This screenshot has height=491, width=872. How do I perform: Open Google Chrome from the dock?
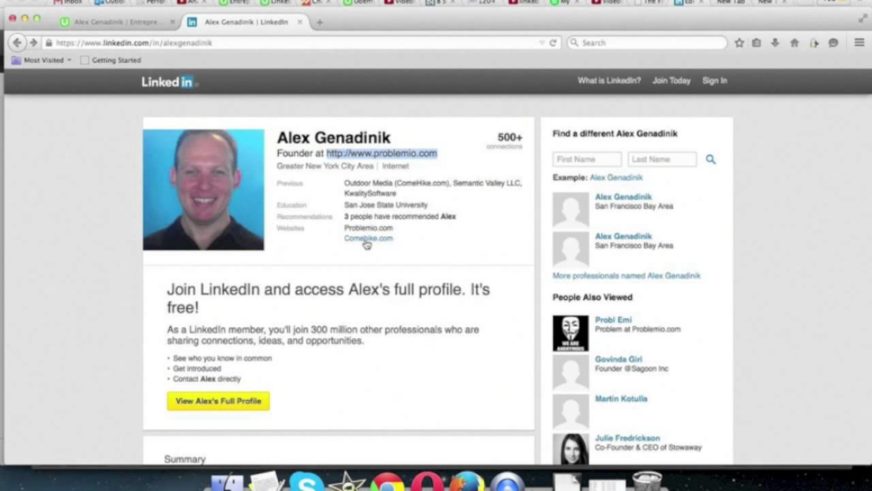(388, 483)
